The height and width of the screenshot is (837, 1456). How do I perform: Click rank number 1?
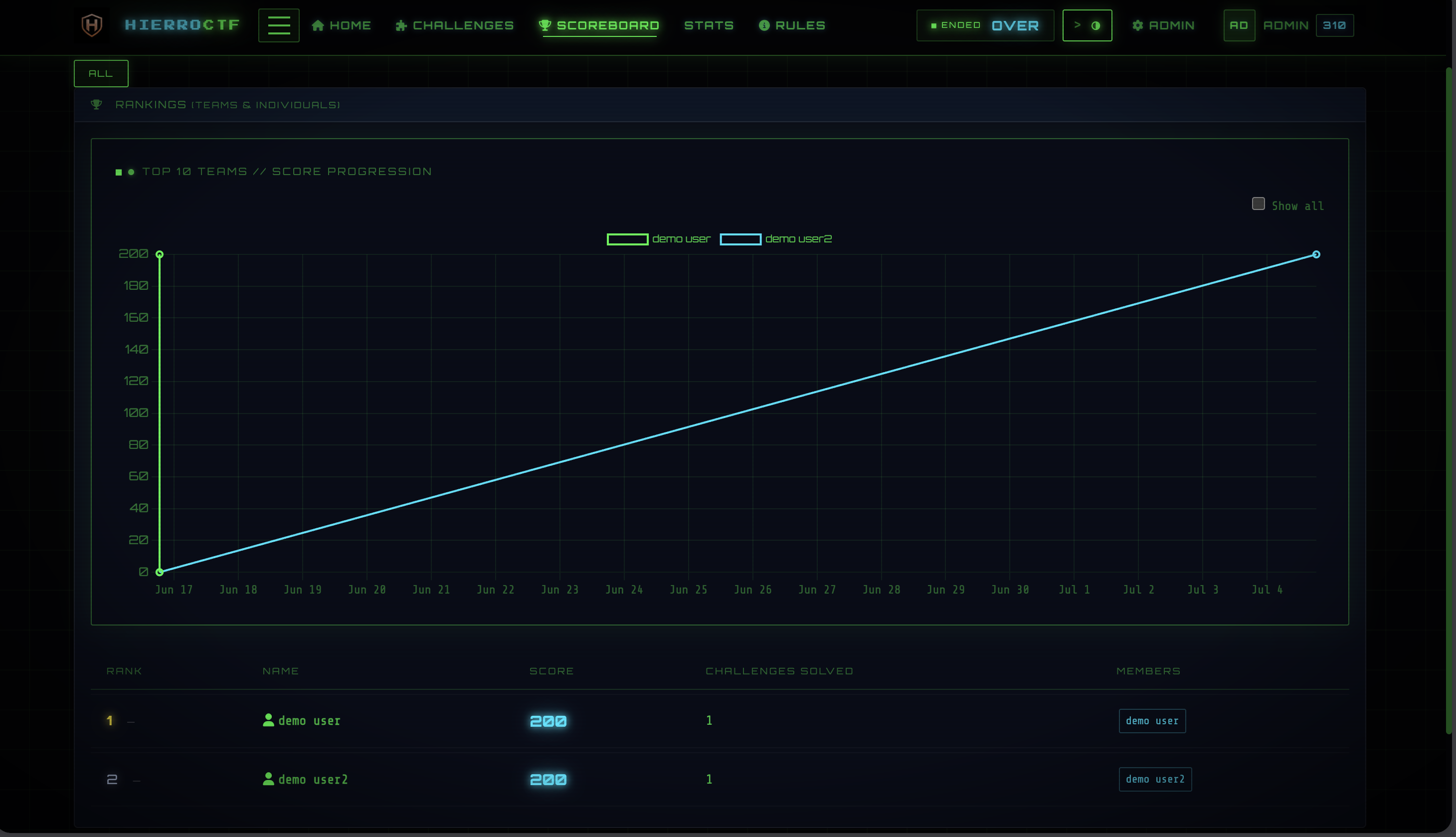click(x=110, y=720)
